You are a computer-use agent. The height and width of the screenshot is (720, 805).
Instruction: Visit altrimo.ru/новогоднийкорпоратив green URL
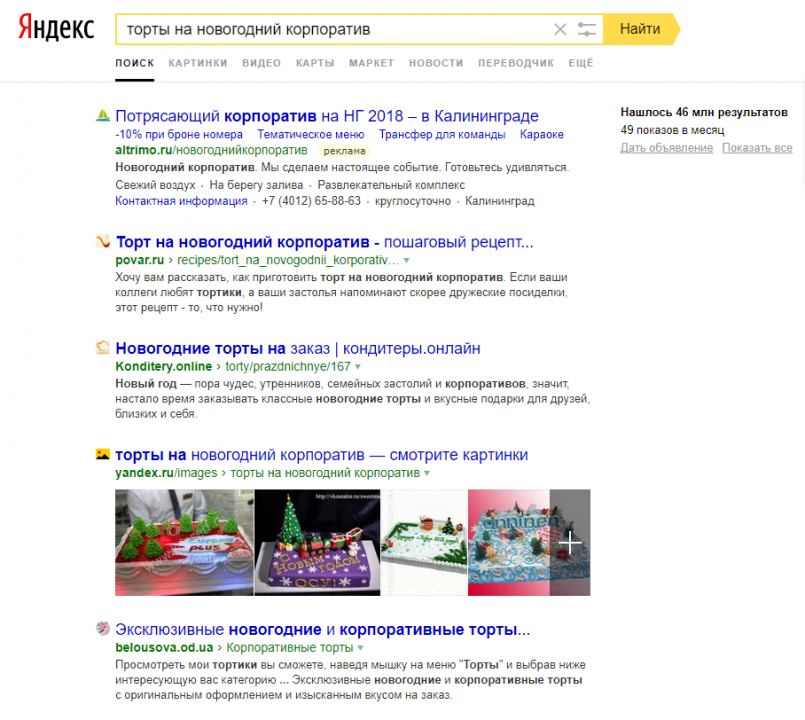(x=211, y=150)
